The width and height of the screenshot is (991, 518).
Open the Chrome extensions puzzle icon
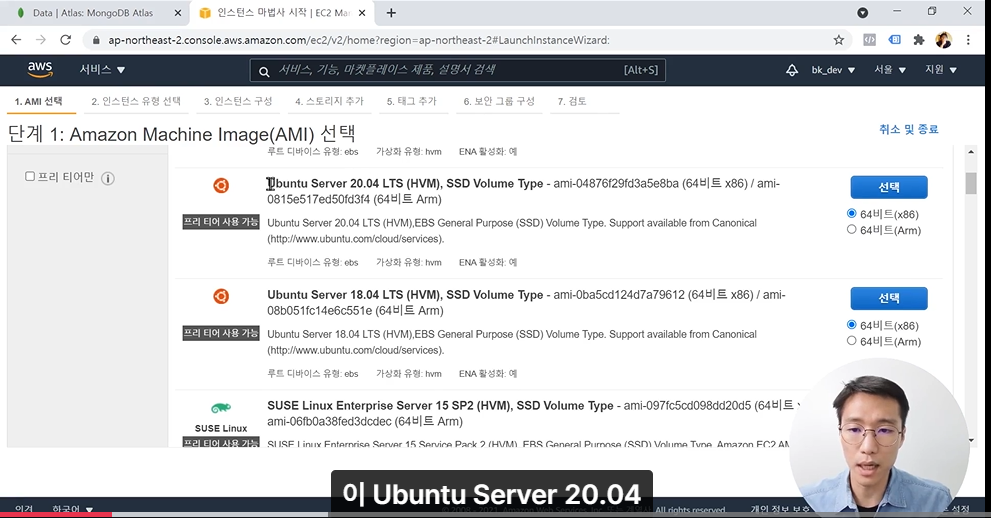pos(919,40)
